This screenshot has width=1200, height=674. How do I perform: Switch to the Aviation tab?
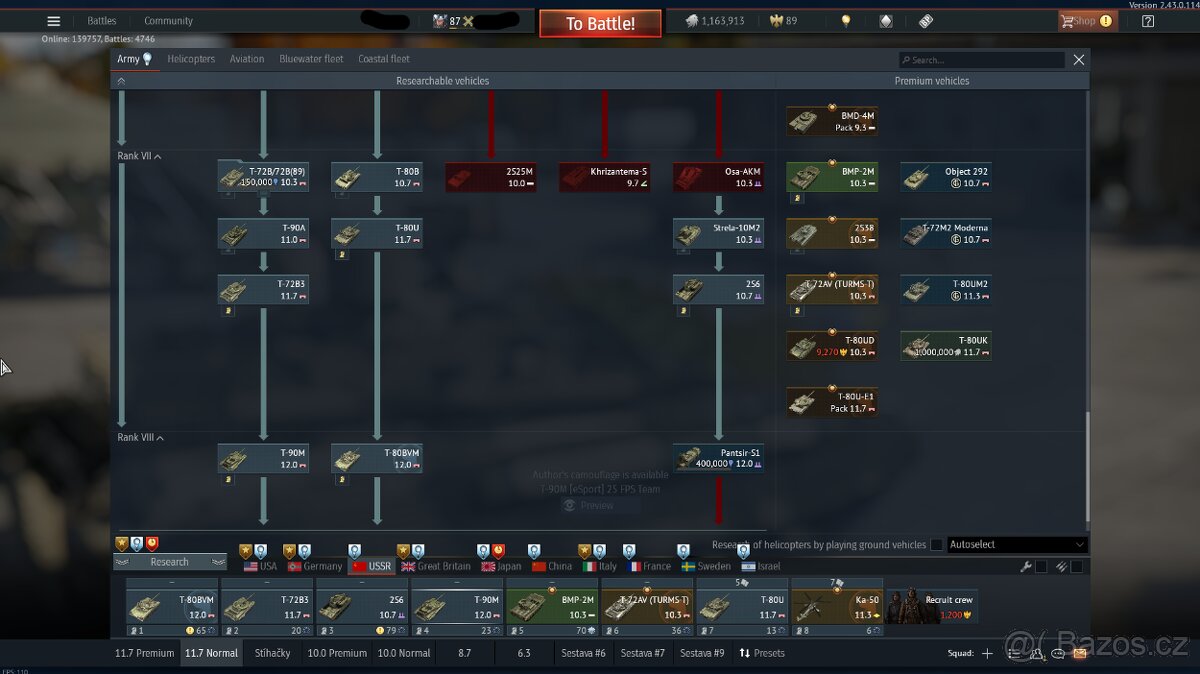pos(247,59)
